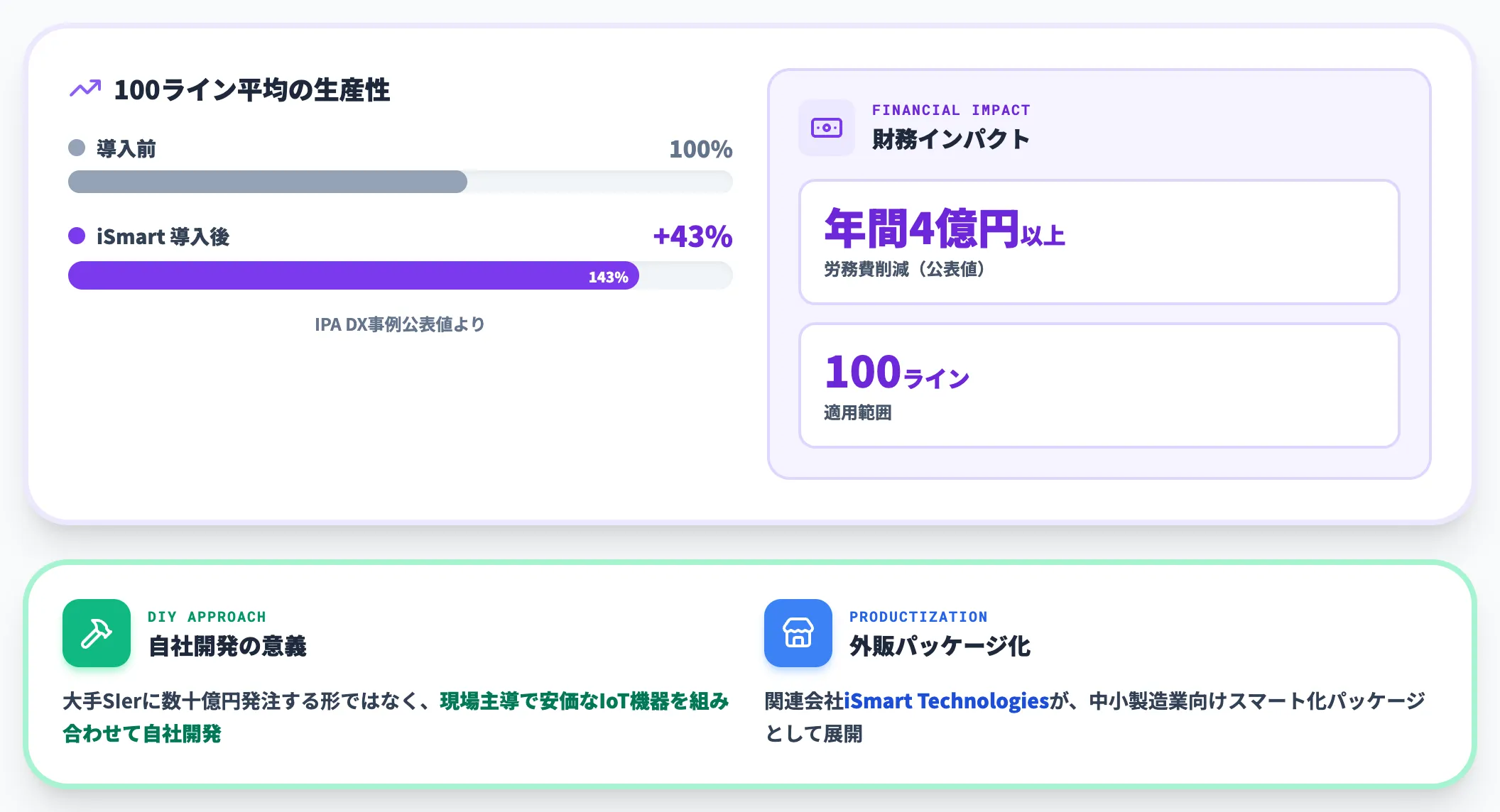The width and height of the screenshot is (1500, 812).
Task: Click the green highlighted 現場主導で安価なIoT機器を組み text
Action: [585, 701]
